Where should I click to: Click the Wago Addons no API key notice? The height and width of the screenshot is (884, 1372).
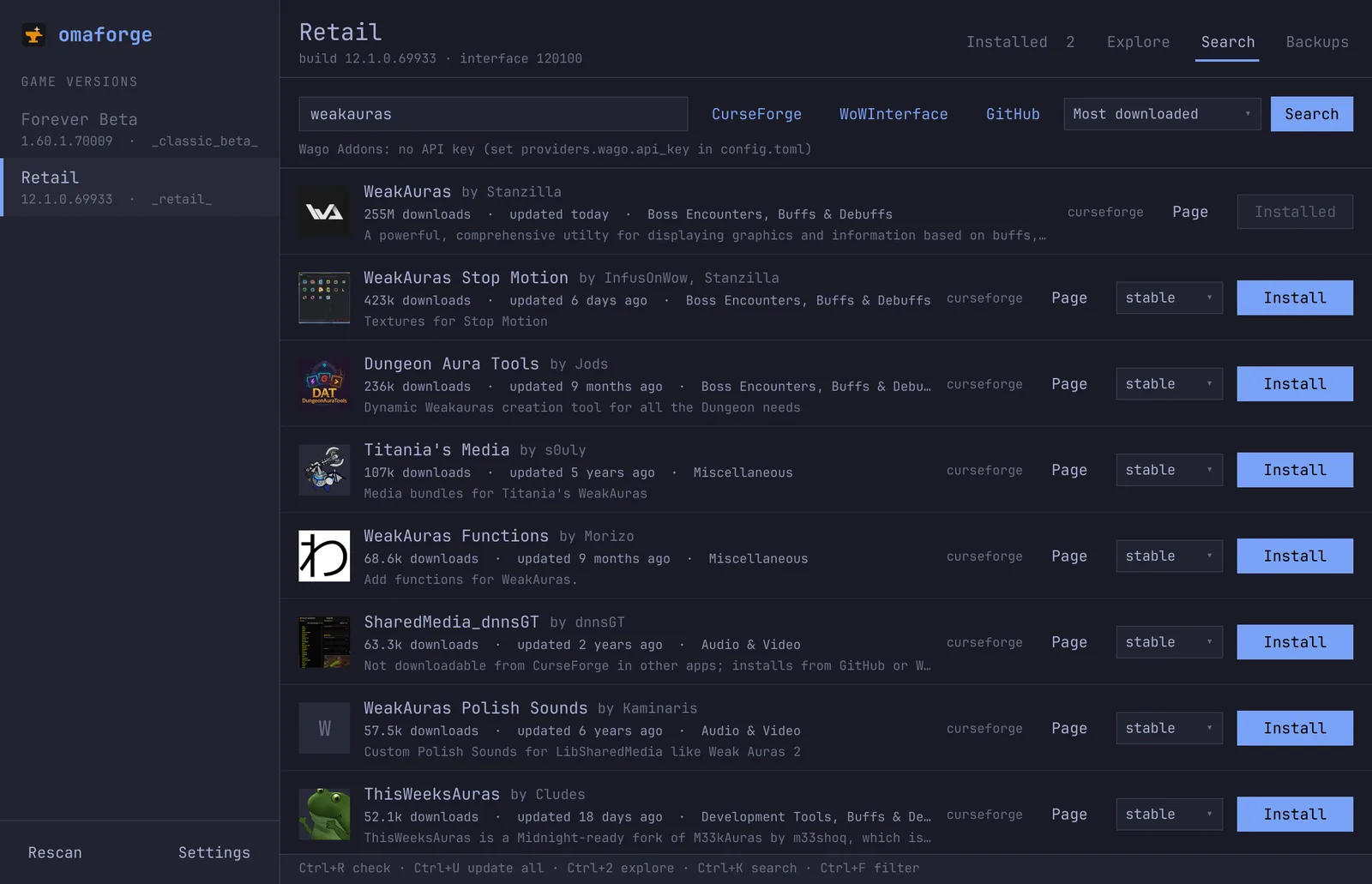coord(555,149)
